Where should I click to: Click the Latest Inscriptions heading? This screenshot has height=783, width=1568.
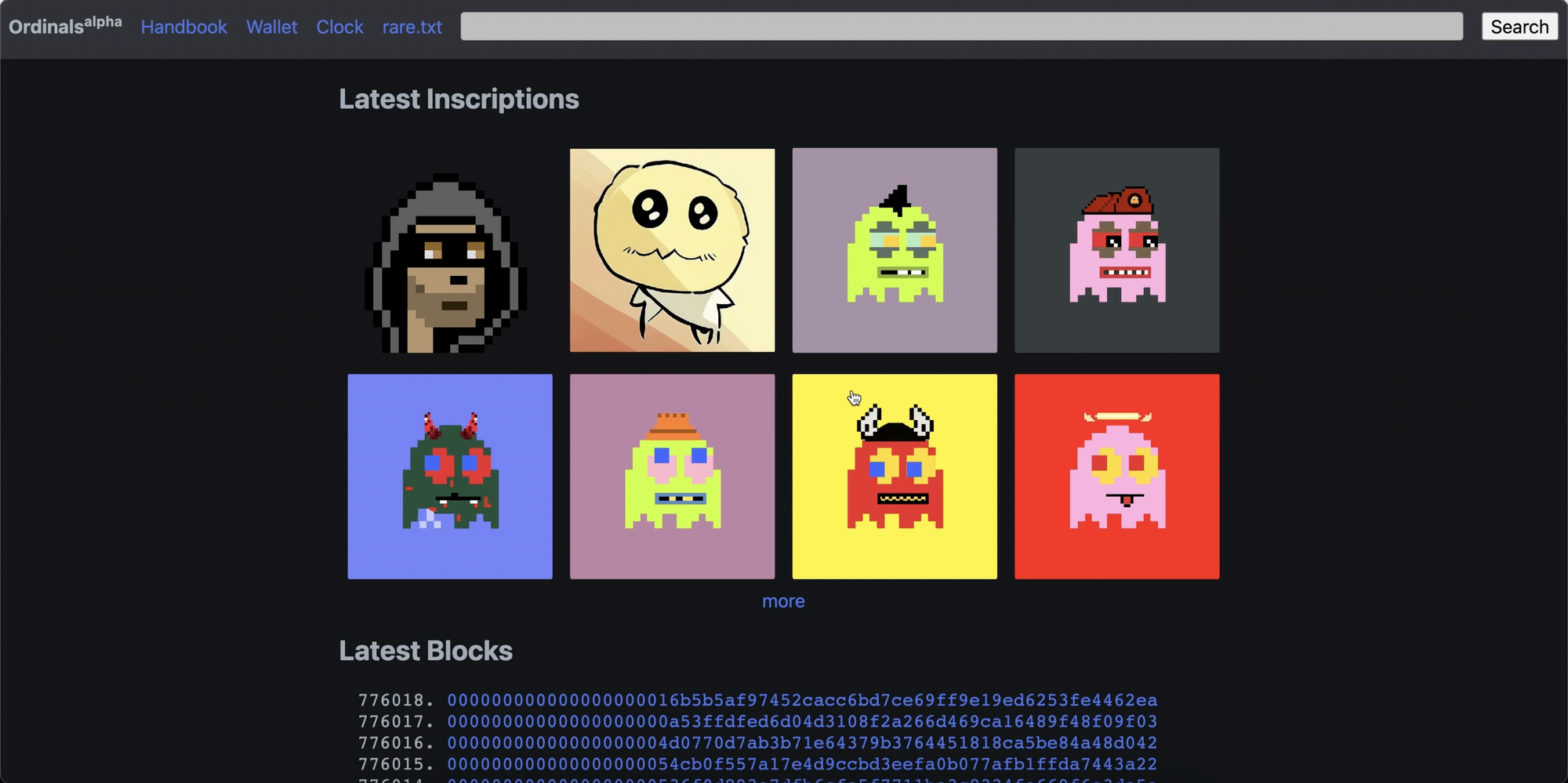459,100
